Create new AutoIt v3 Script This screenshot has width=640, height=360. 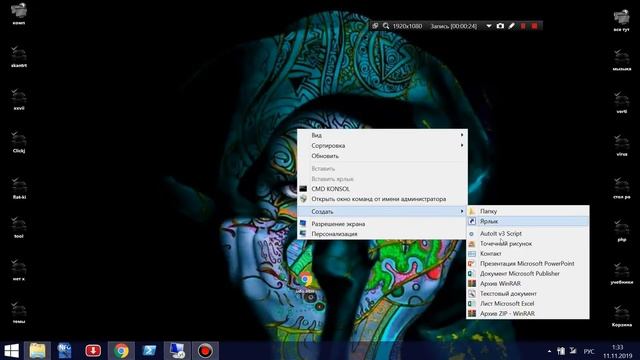pos(528,233)
